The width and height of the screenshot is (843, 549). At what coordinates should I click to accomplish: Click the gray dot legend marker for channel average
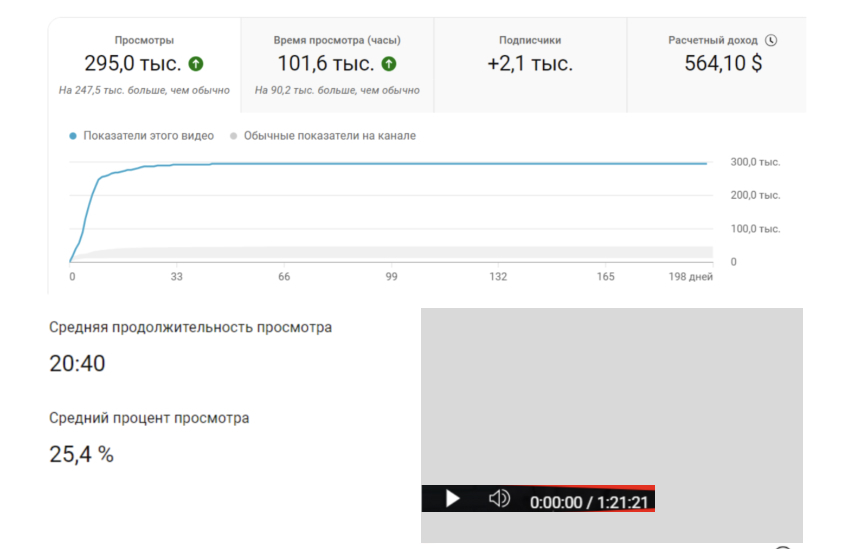pos(233,136)
